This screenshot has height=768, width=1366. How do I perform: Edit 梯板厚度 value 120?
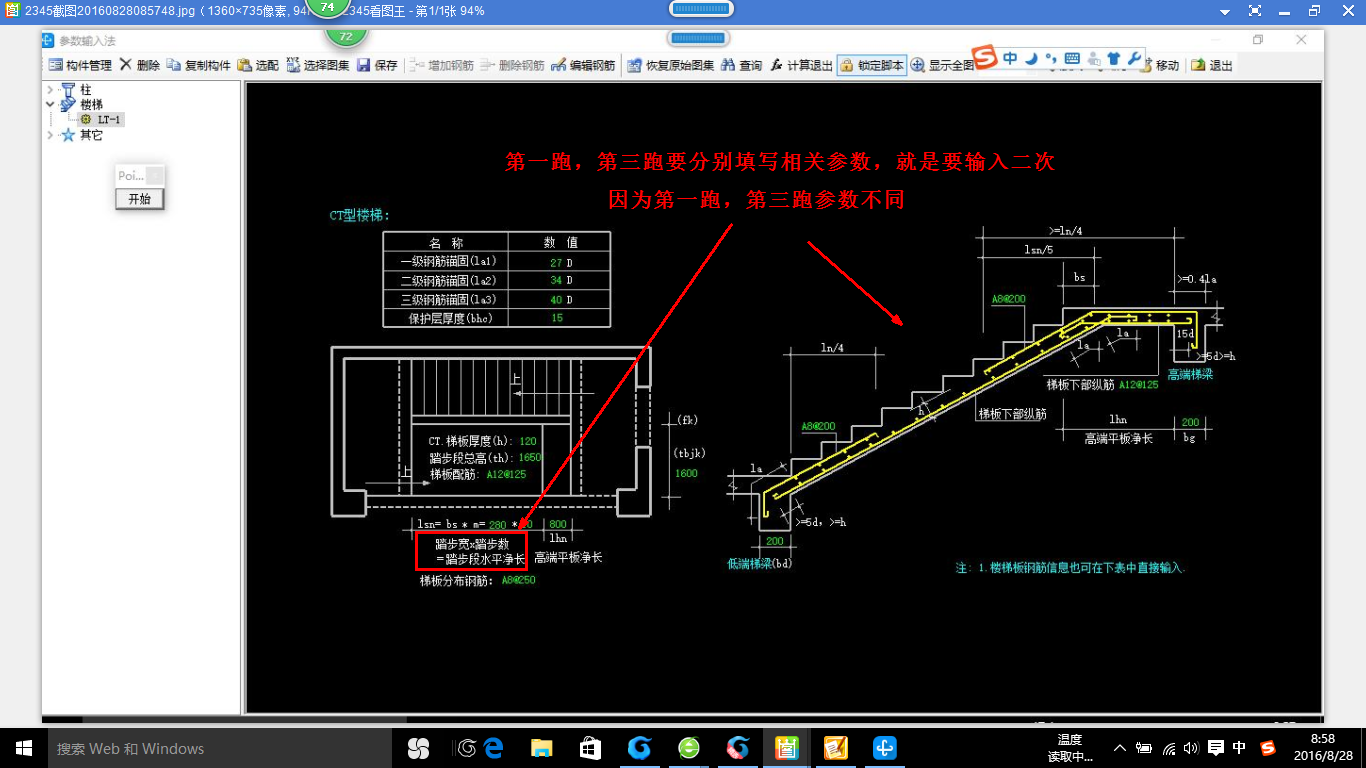click(x=528, y=441)
